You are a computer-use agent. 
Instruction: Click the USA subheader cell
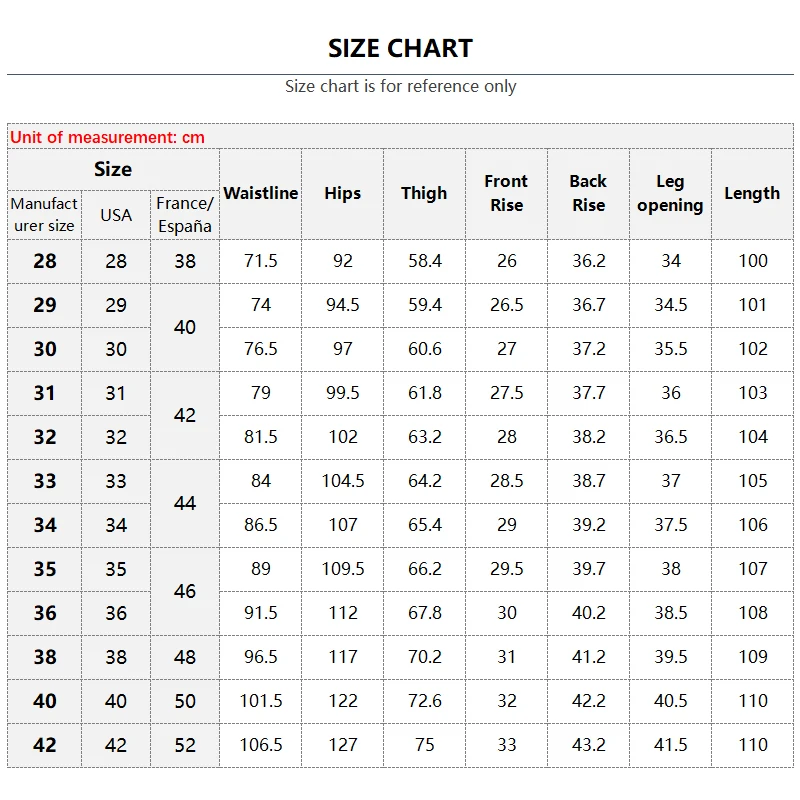(116, 215)
